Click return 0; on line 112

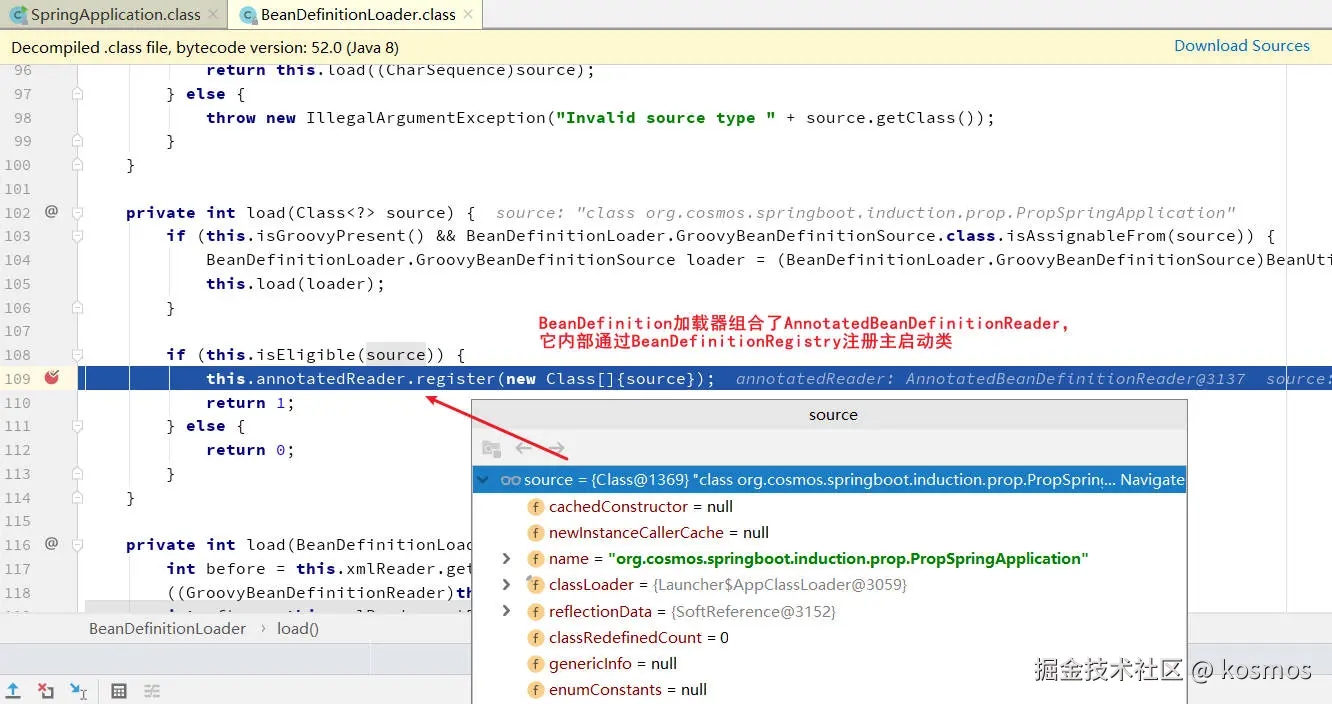pyautogui.click(x=250, y=450)
